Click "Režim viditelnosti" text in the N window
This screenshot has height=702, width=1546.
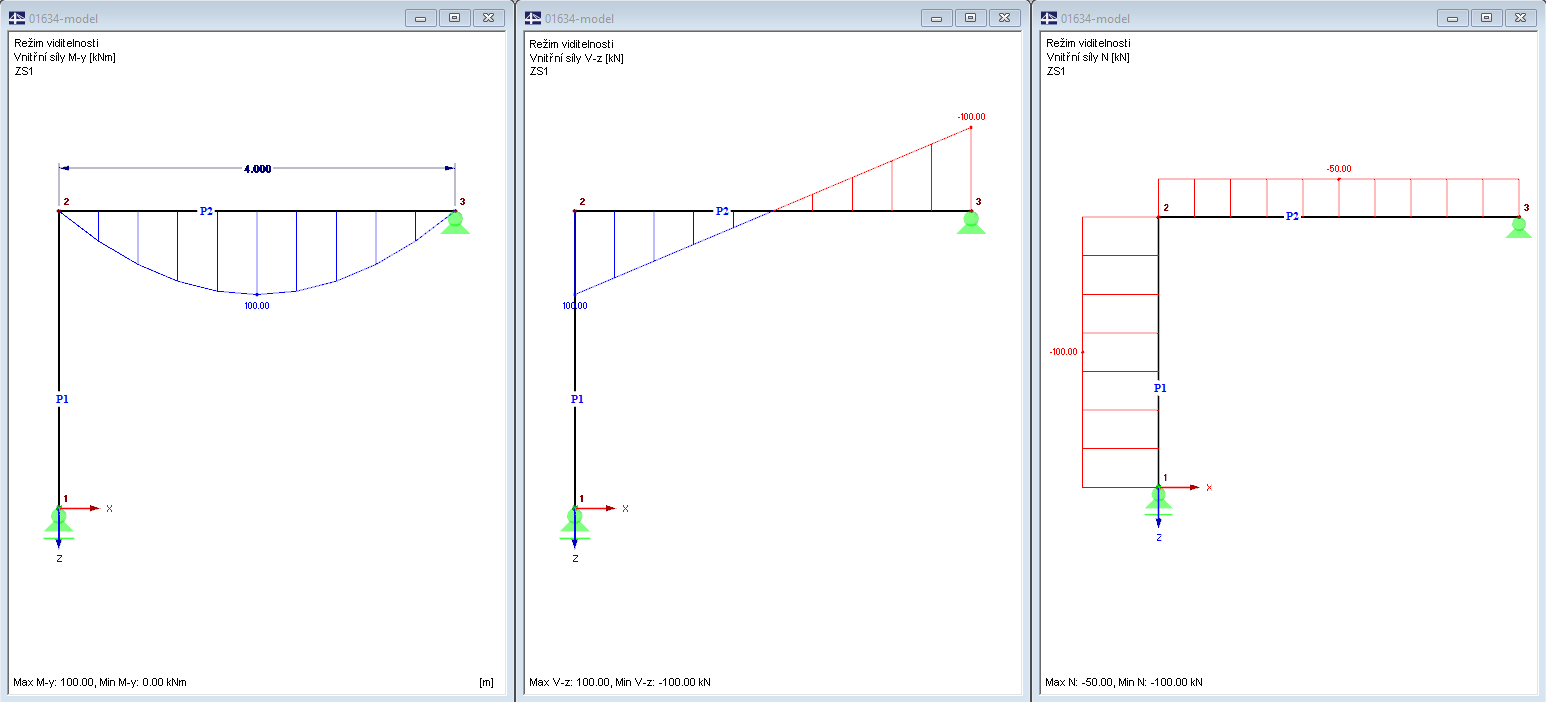(x=1088, y=43)
